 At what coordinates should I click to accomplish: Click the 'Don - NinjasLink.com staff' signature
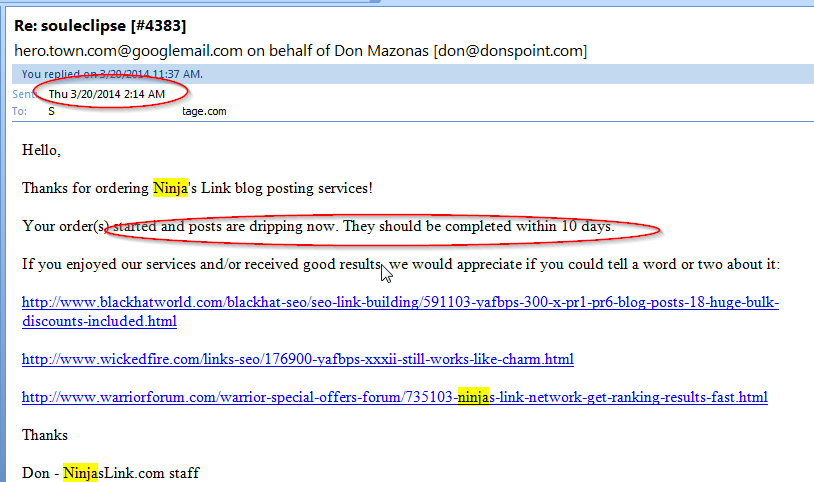pyautogui.click(x=111, y=473)
